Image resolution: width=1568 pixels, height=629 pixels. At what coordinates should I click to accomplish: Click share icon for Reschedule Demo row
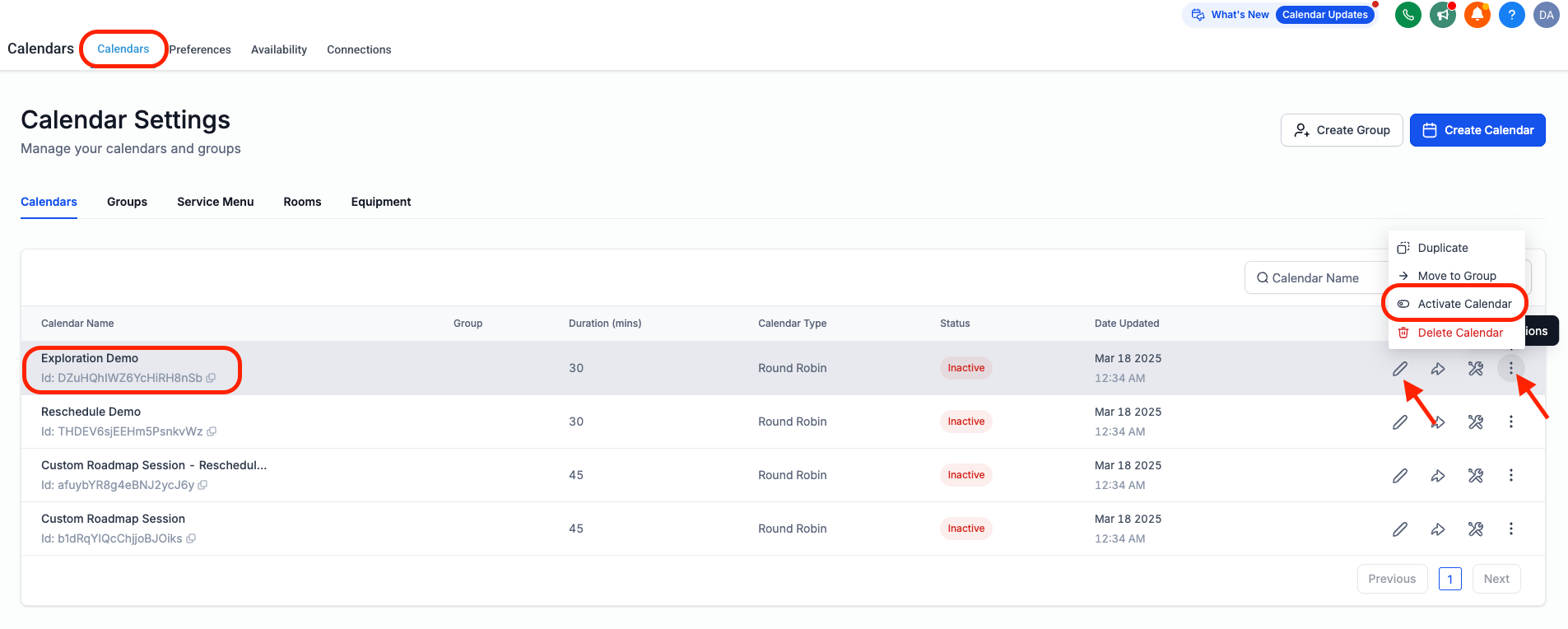[x=1437, y=422]
